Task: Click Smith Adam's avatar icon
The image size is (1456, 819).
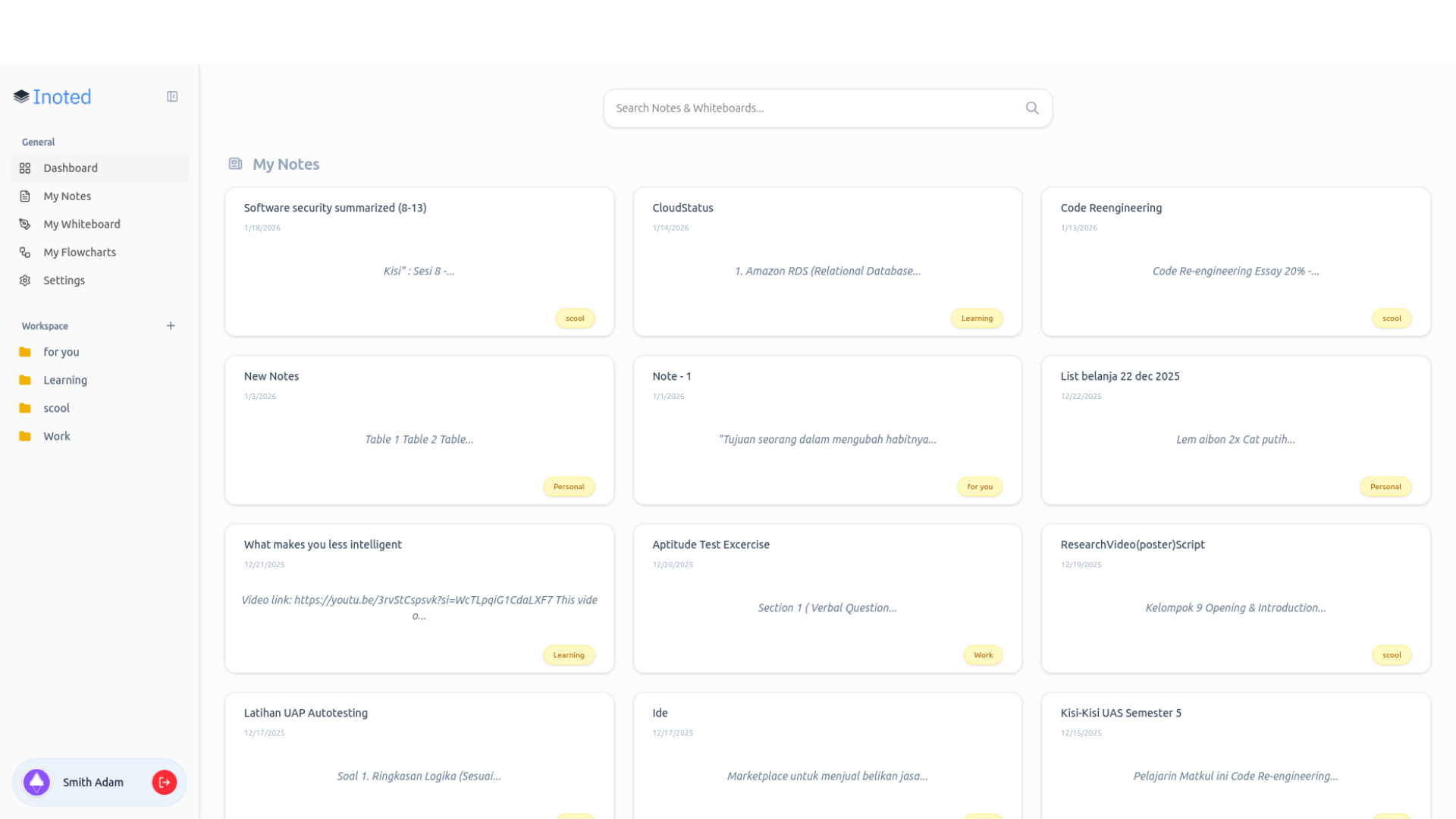Action: pos(36,782)
